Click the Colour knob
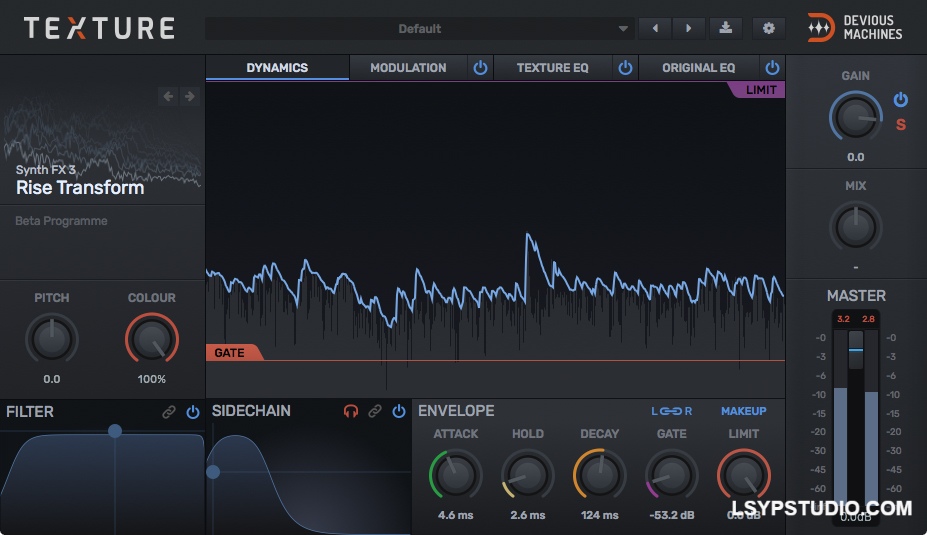The width and height of the screenshot is (927, 535). (151, 339)
